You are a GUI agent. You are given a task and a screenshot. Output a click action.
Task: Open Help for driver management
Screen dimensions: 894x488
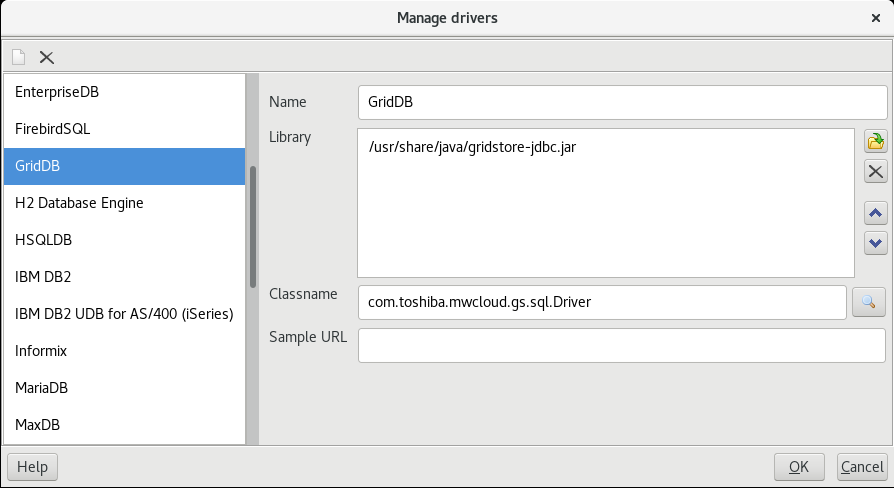click(x=32, y=467)
